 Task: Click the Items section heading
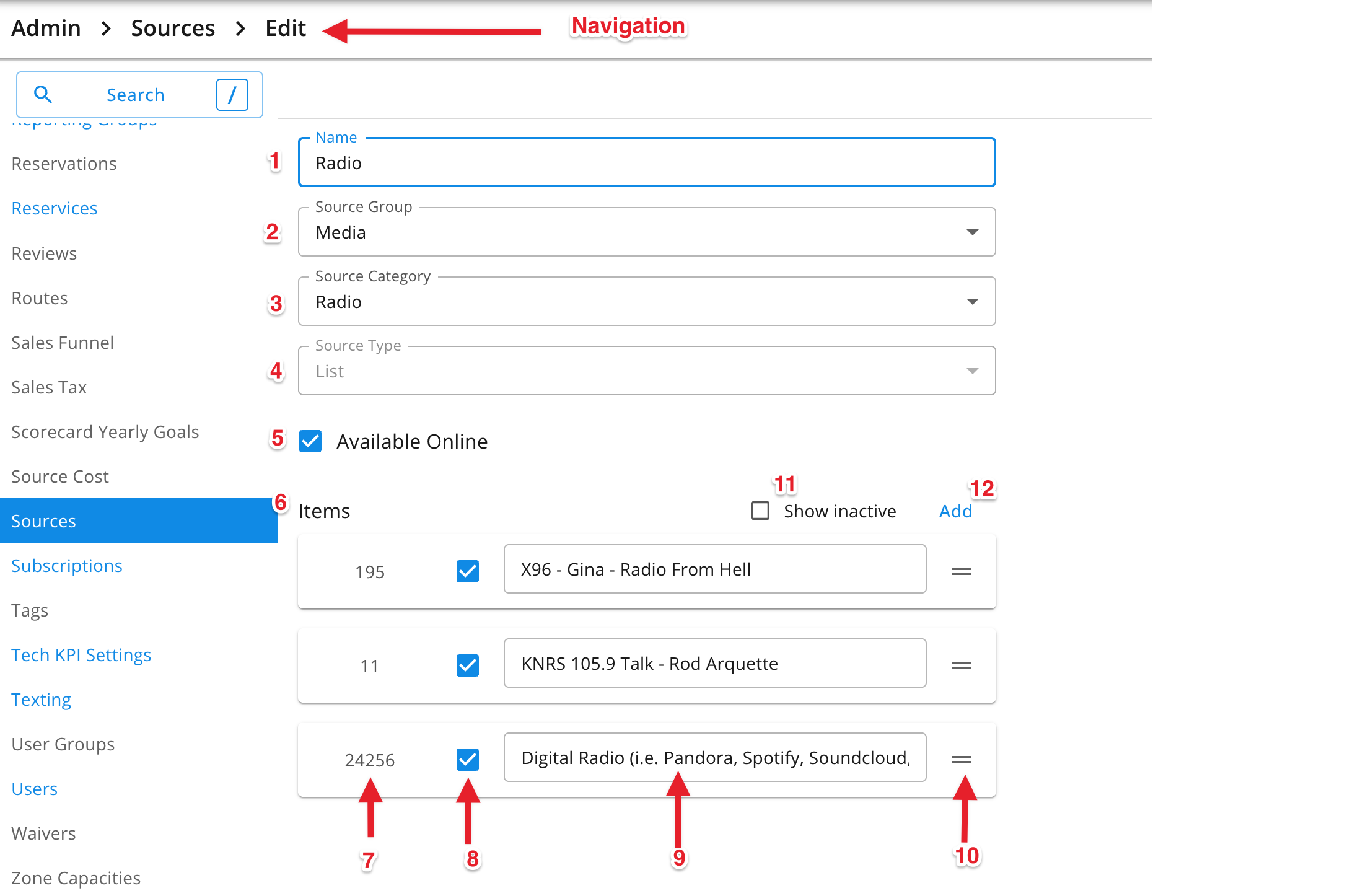point(324,511)
